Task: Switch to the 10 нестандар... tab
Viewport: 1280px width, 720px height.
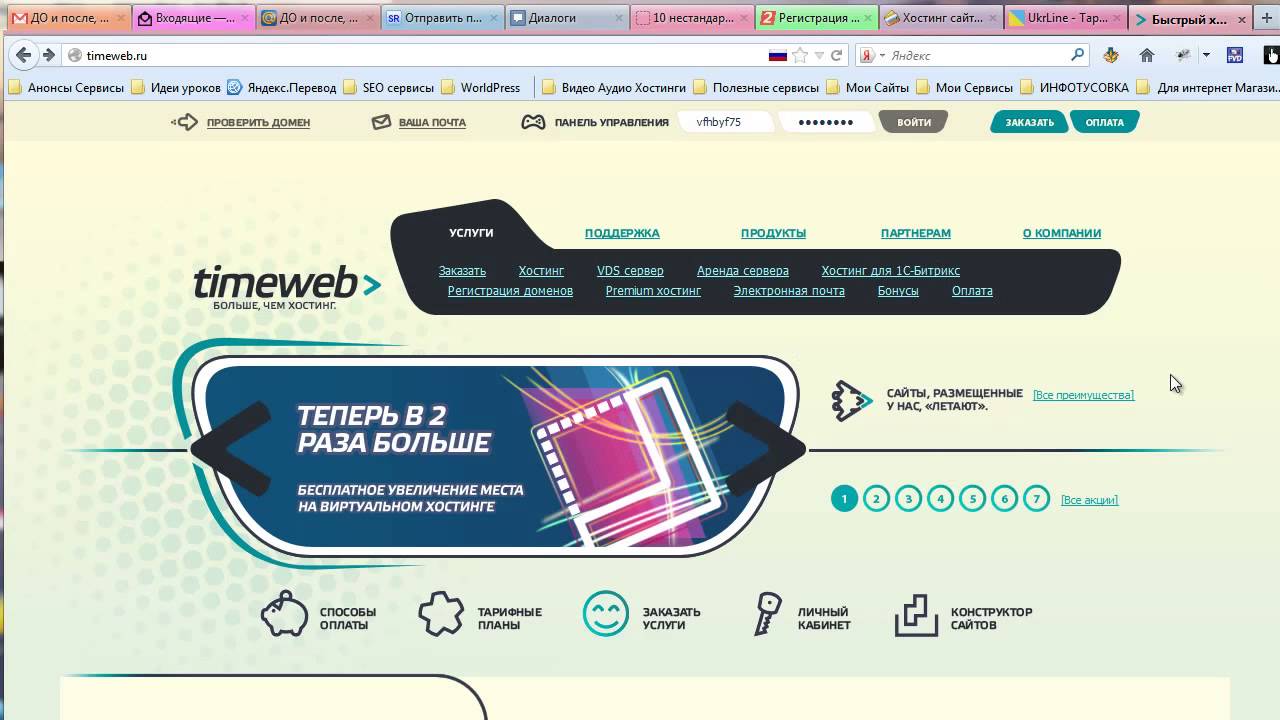Action: [x=692, y=18]
